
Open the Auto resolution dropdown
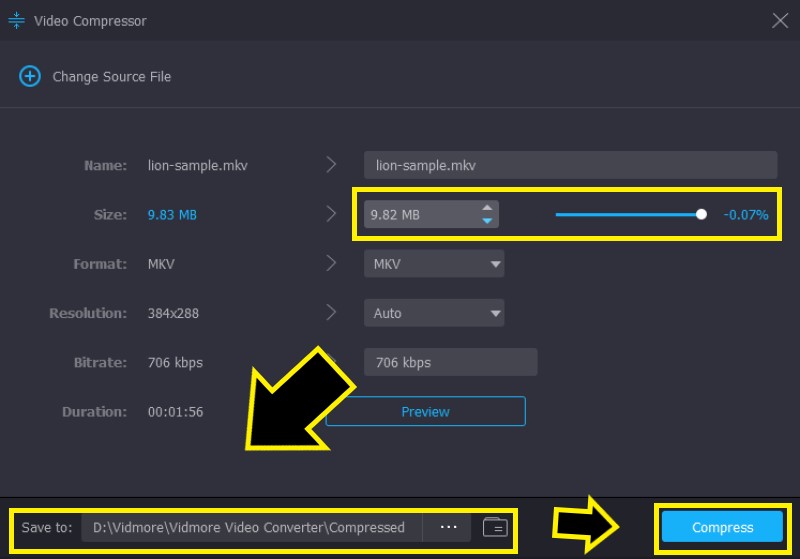pyautogui.click(x=434, y=313)
